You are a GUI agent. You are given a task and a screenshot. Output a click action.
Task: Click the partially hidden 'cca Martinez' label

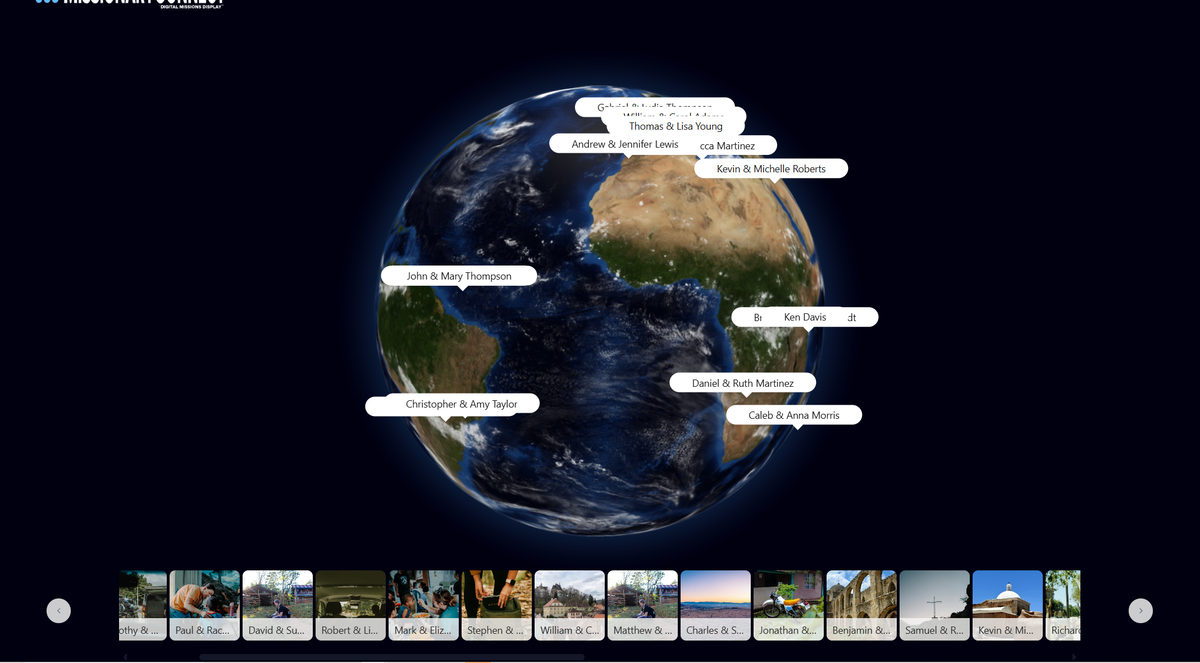coord(738,146)
